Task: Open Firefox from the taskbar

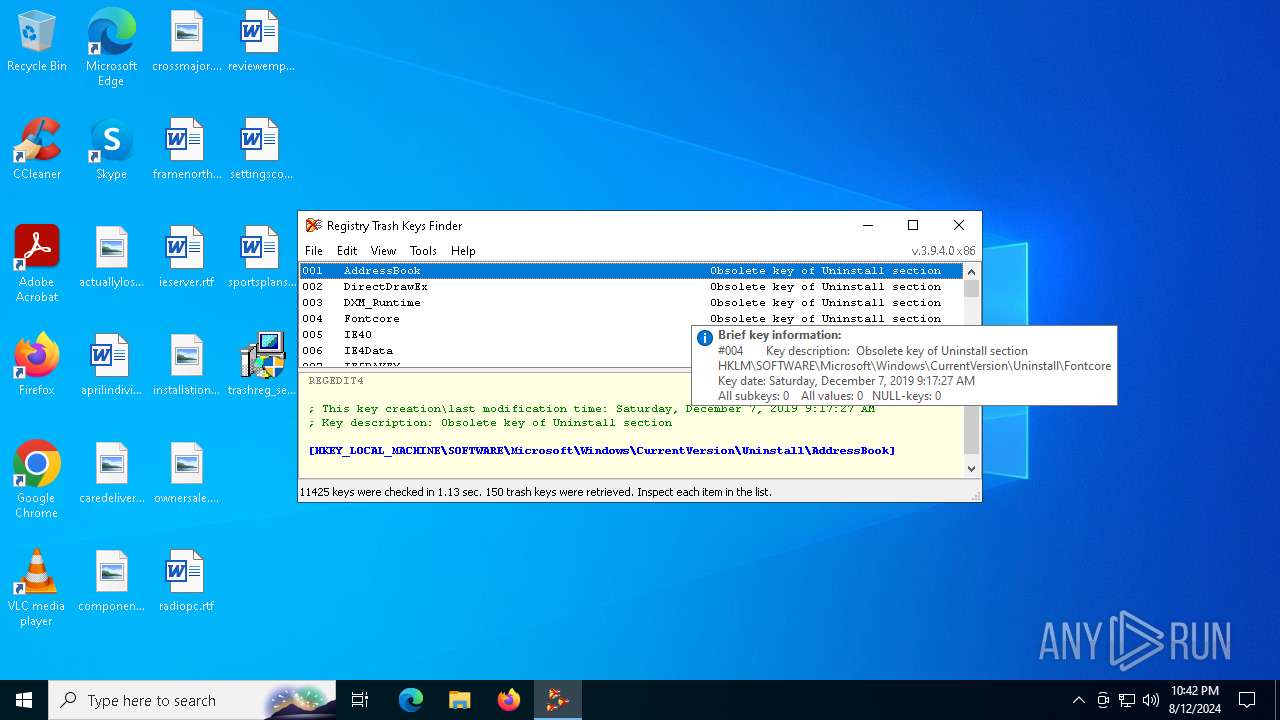Action: point(509,700)
